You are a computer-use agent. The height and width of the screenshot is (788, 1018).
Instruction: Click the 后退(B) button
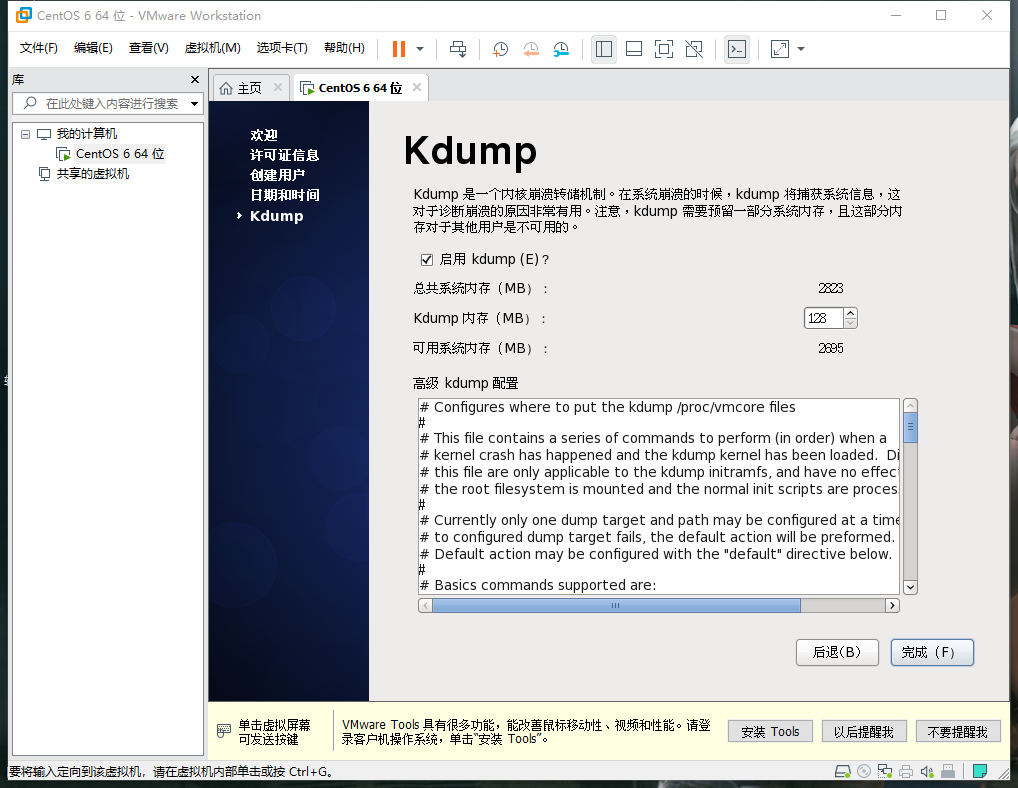pyautogui.click(x=837, y=652)
